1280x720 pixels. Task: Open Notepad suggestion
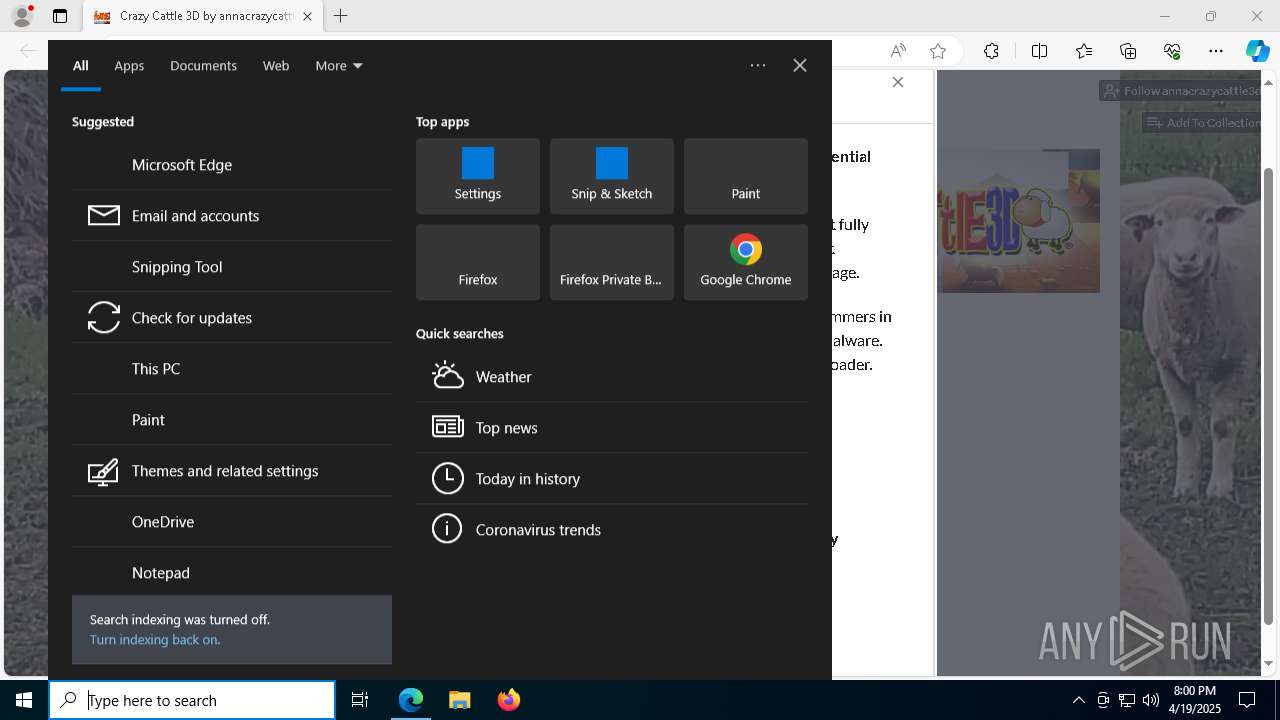(x=231, y=572)
